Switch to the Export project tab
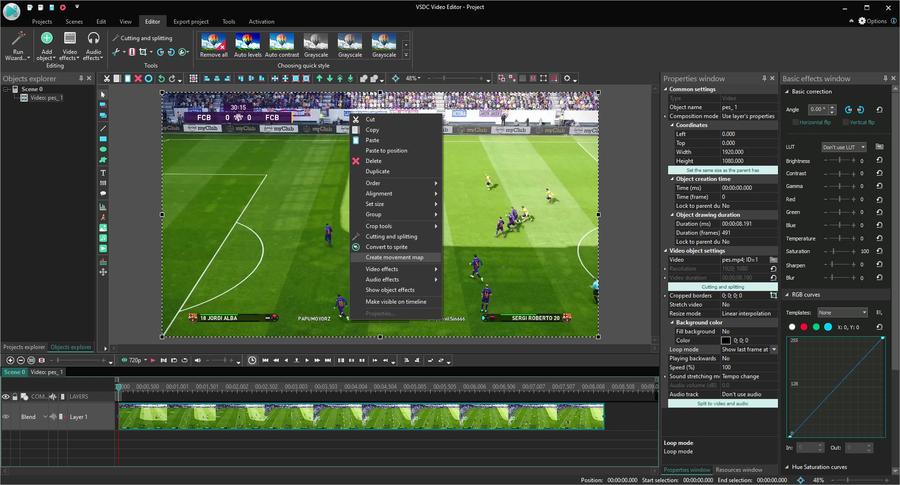 [191, 21]
